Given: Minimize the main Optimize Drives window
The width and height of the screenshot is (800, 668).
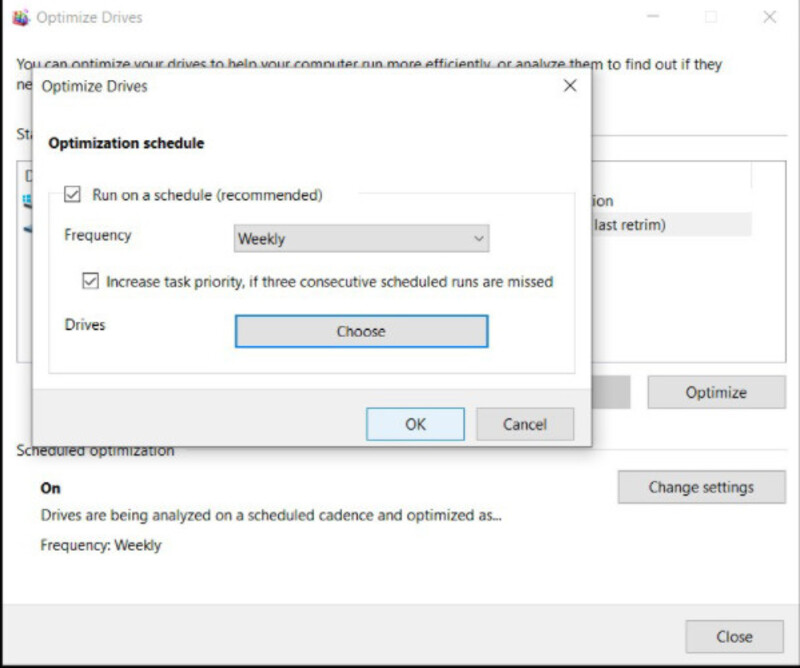Looking at the screenshot, I should [653, 17].
